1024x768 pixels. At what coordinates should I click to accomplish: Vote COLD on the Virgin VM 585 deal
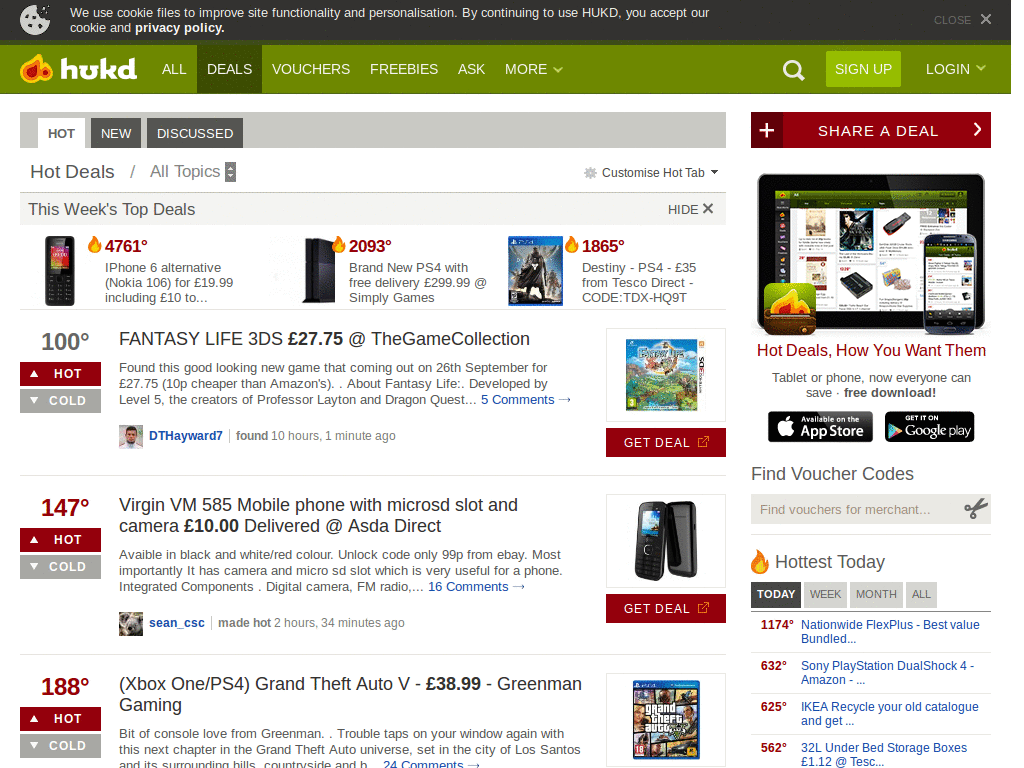click(60, 567)
